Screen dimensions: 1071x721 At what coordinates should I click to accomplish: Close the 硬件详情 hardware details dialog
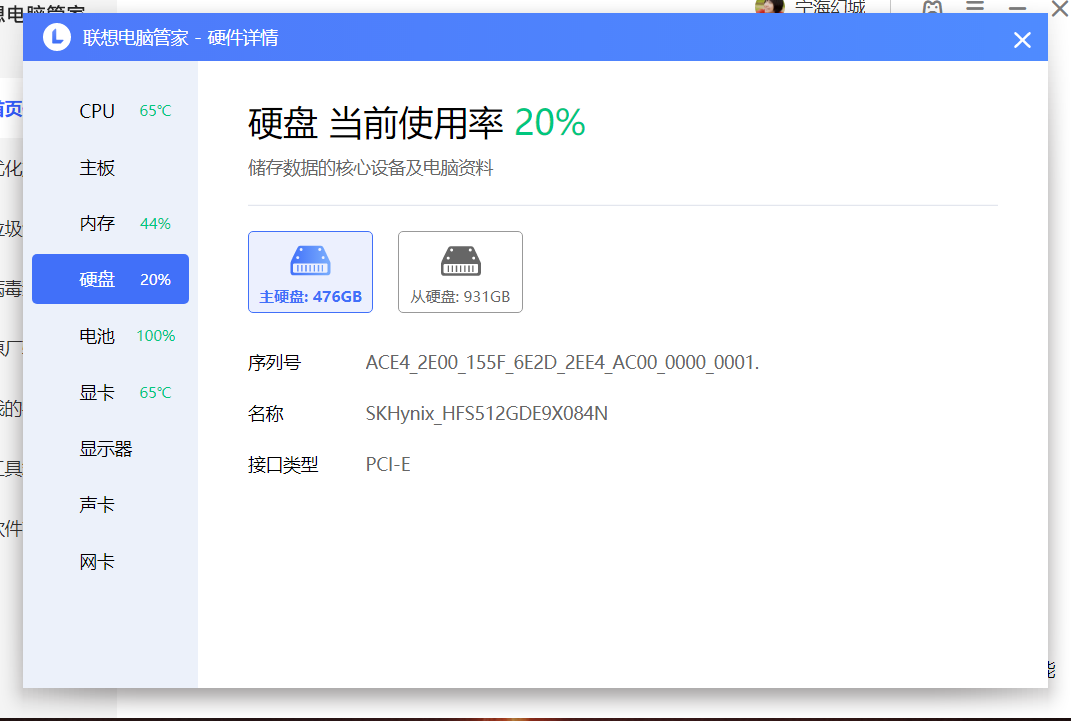1022,40
